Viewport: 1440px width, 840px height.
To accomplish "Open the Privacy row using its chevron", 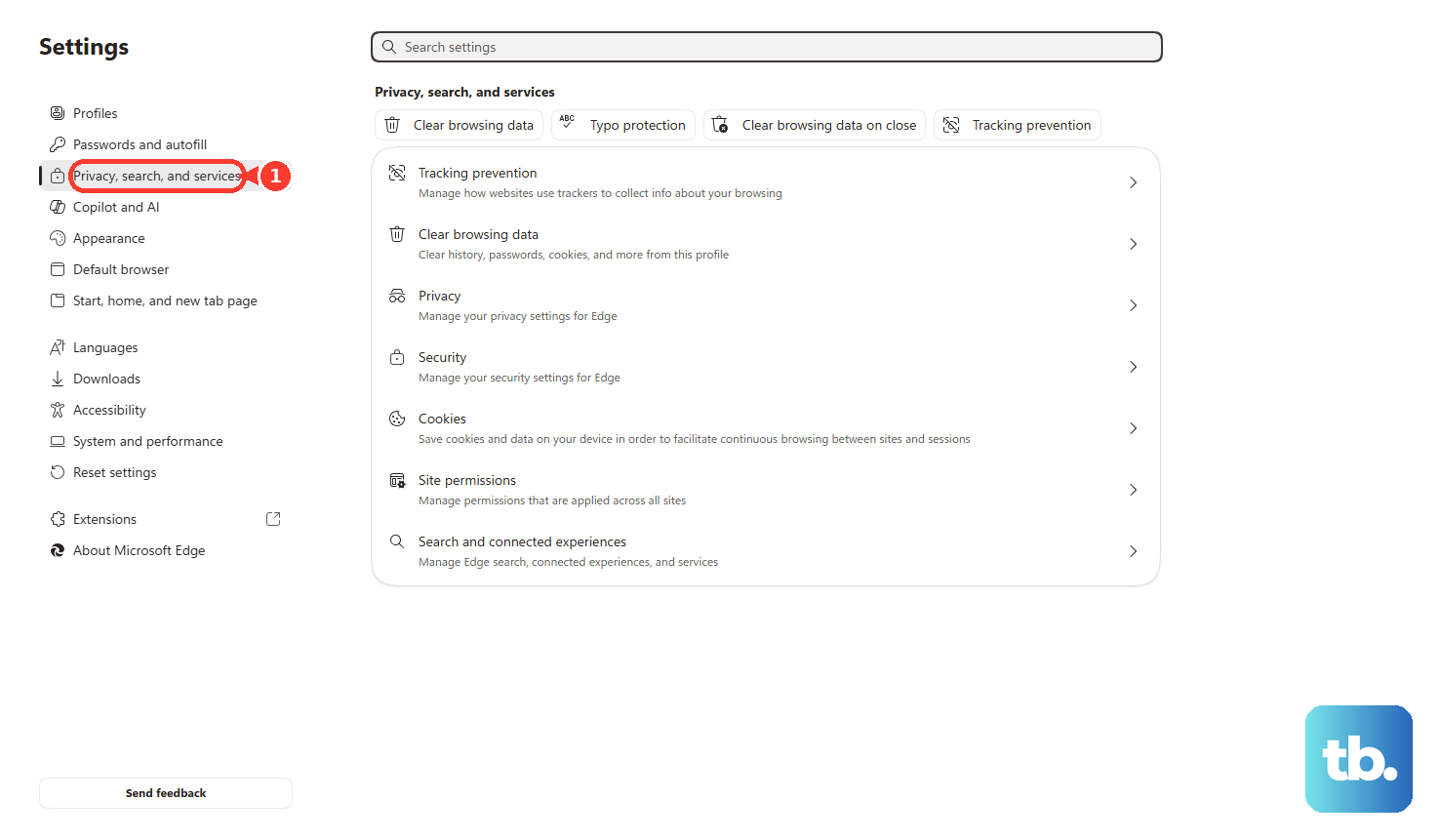I will point(1133,305).
